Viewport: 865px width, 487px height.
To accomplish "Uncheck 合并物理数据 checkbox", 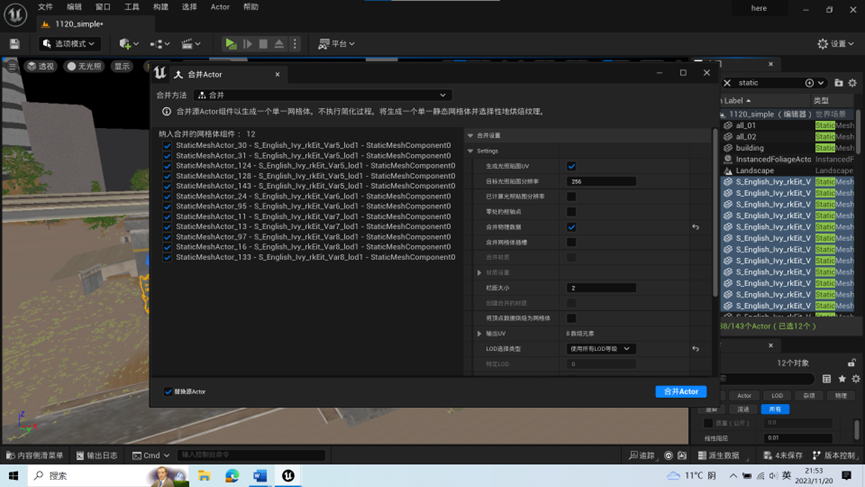I will coord(572,227).
